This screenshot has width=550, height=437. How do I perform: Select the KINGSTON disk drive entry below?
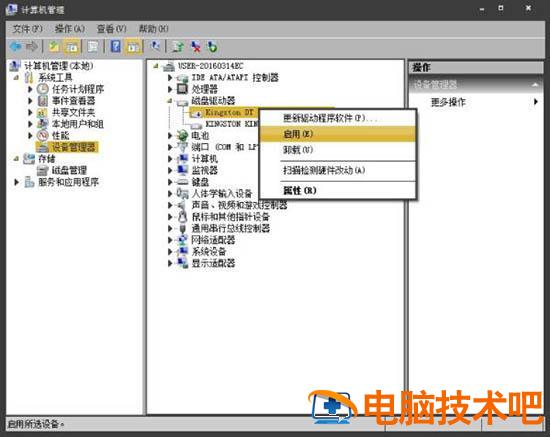pos(231,124)
